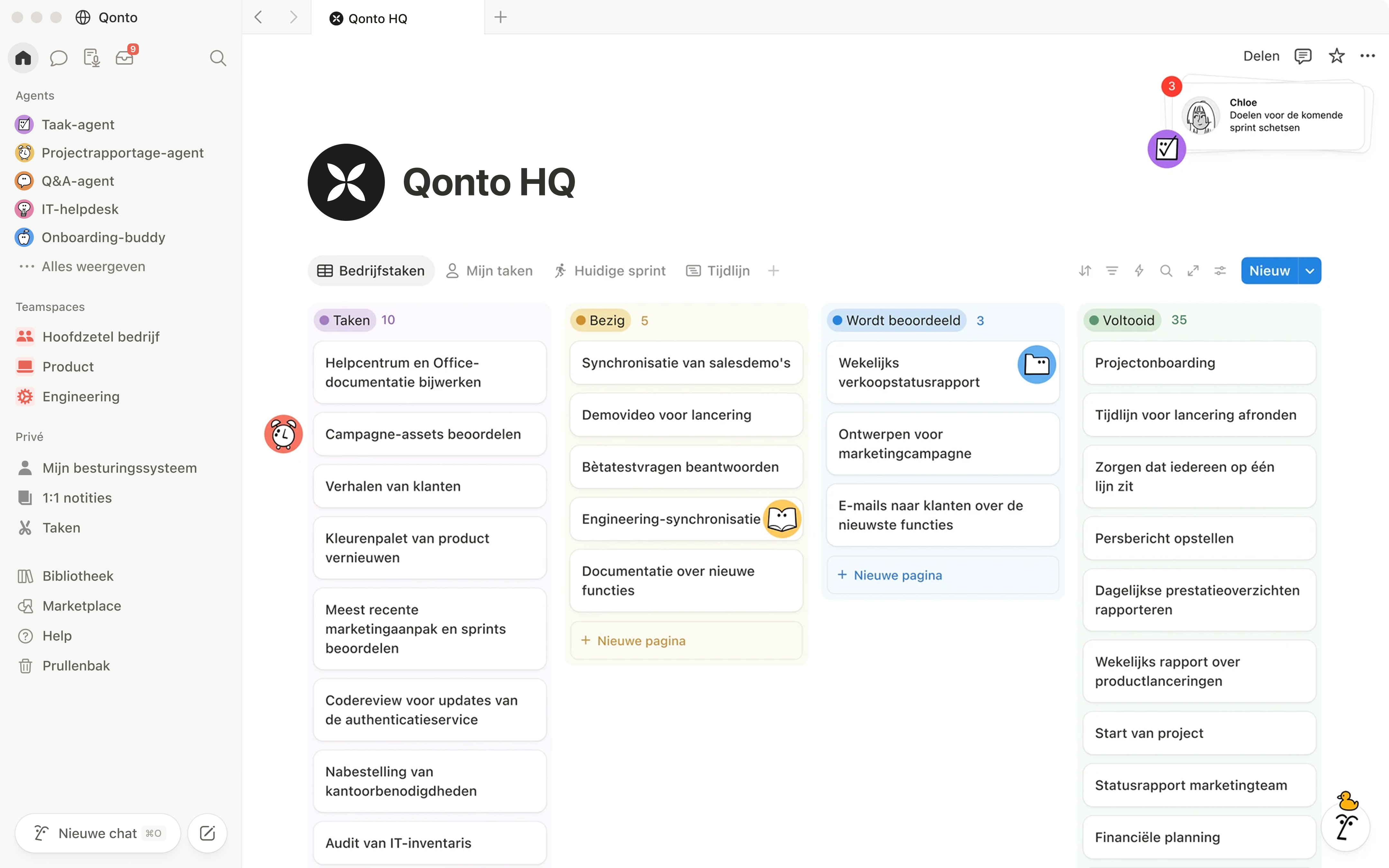1389x868 pixels.
Task: Go to the Home icon in sidebar
Action: 23,58
